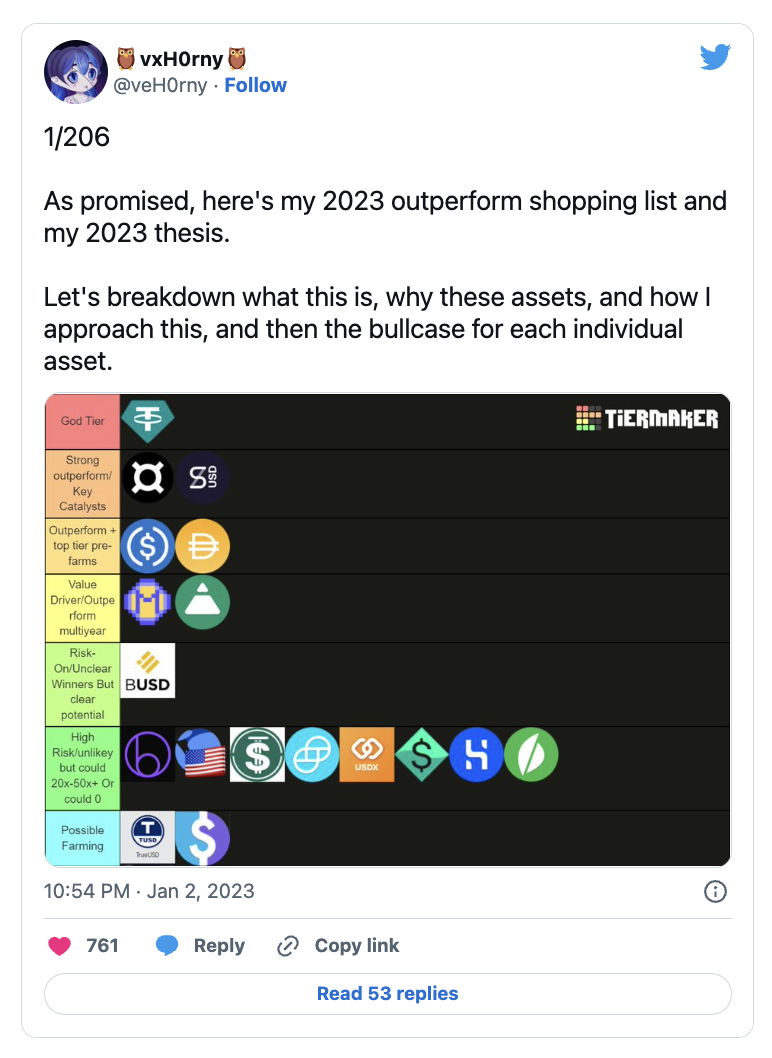Image resolution: width=772 pixels, height=1058 pixels.
Task: Open the vxH0rny profile avatar
Action: (76, 72)
